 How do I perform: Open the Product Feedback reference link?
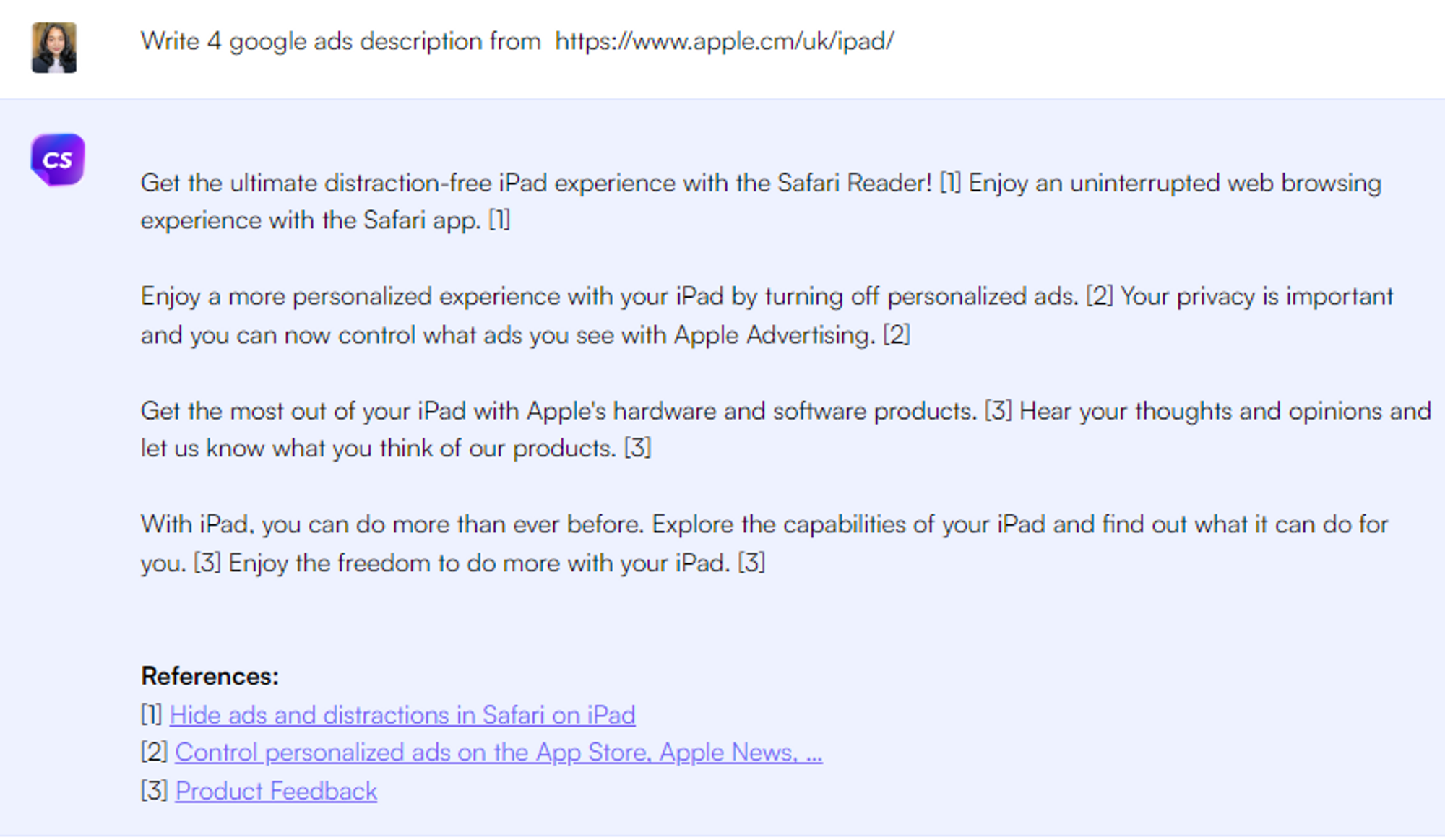(276, 792)
